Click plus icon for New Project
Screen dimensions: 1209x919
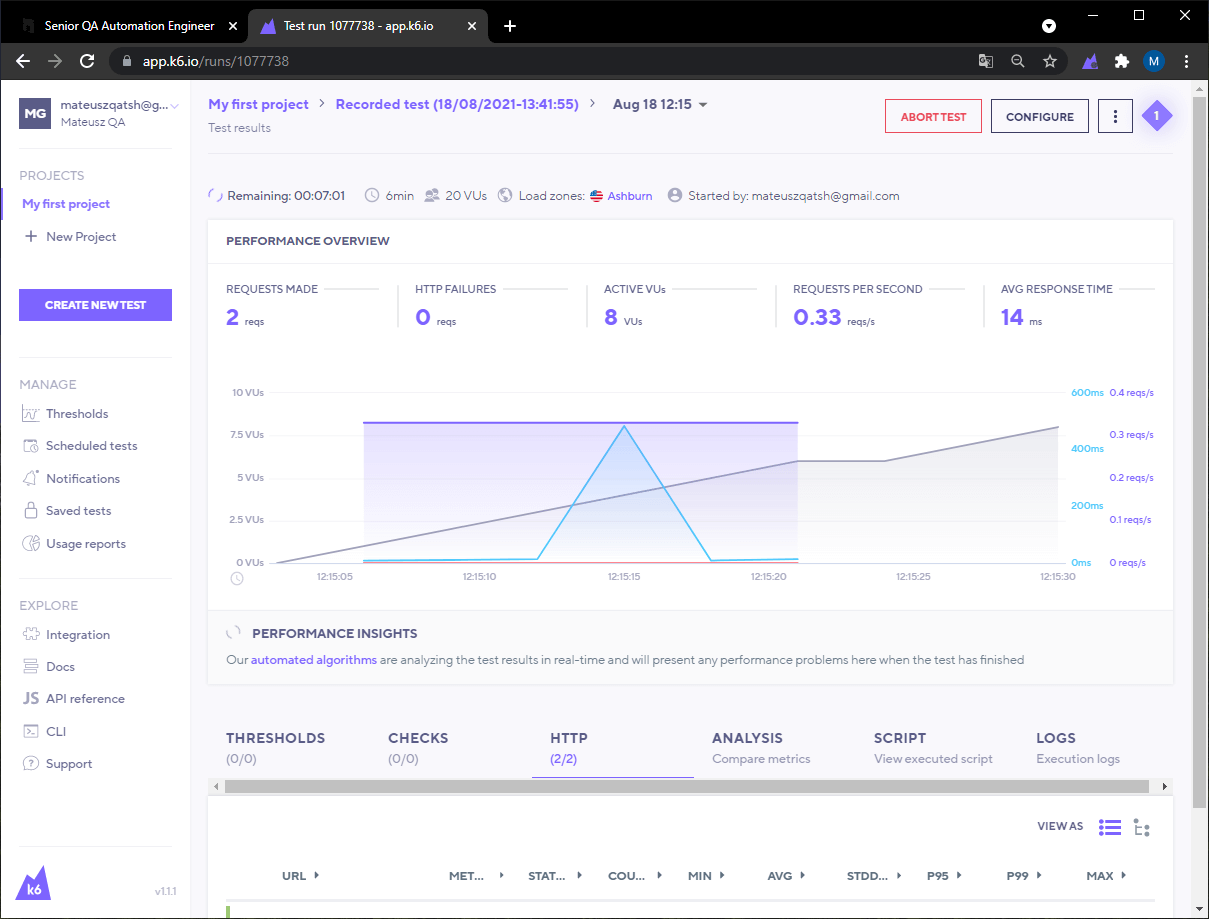click(x=31, y=237)
